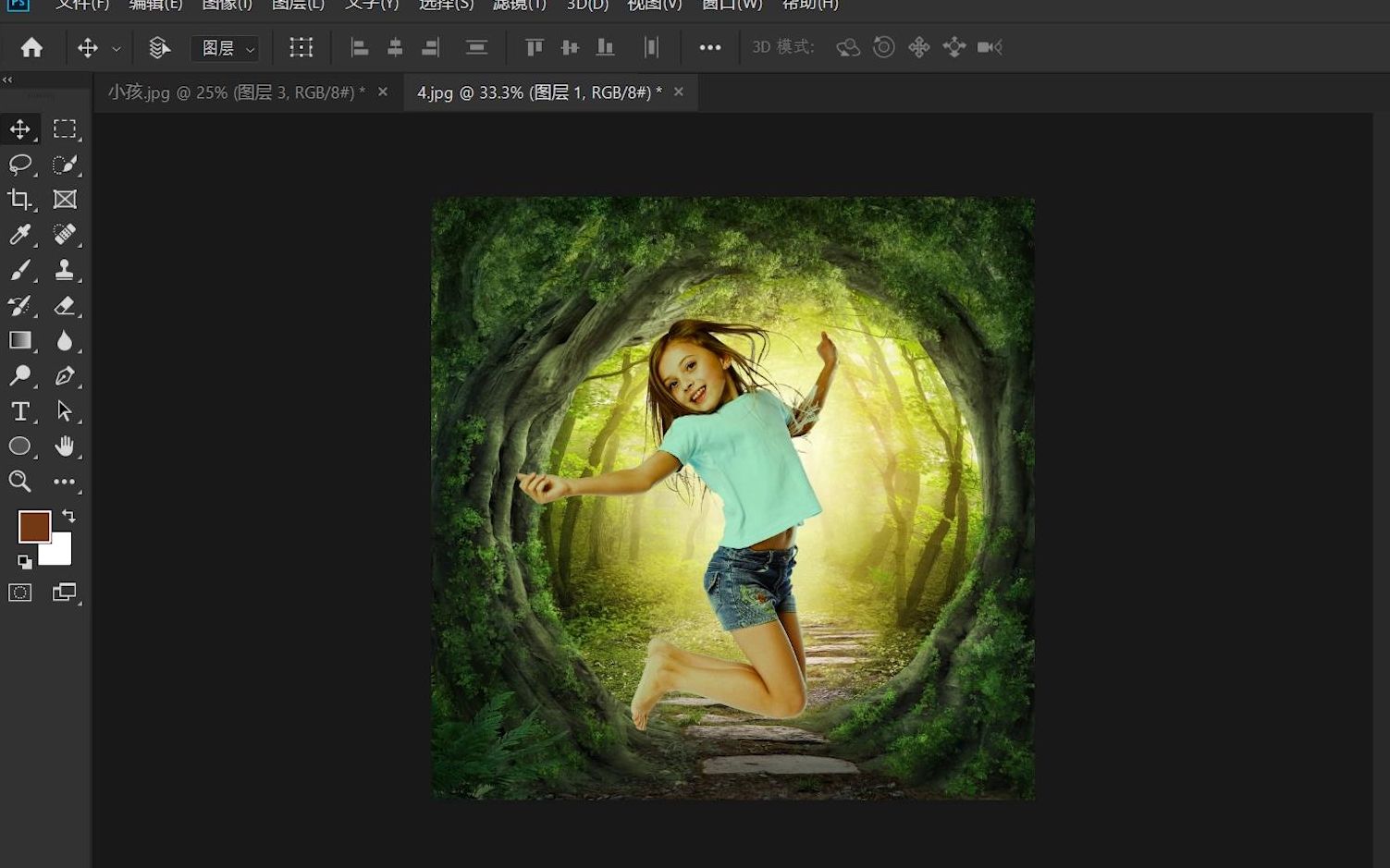Viewport: 1390px width, 868px height.
Task: Select the Clone Stamp tool
Action: (65, 270)
